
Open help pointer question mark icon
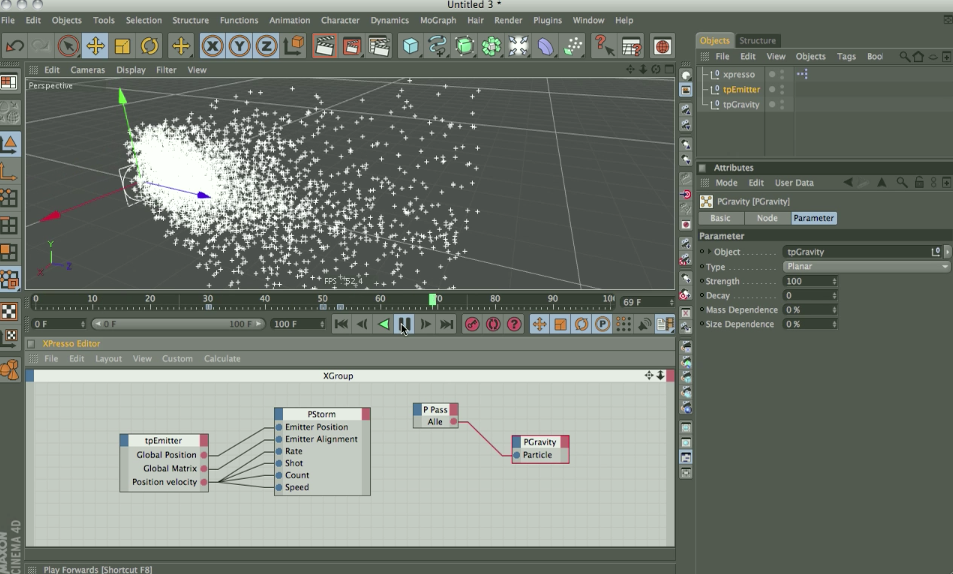[x=604, y=46]
